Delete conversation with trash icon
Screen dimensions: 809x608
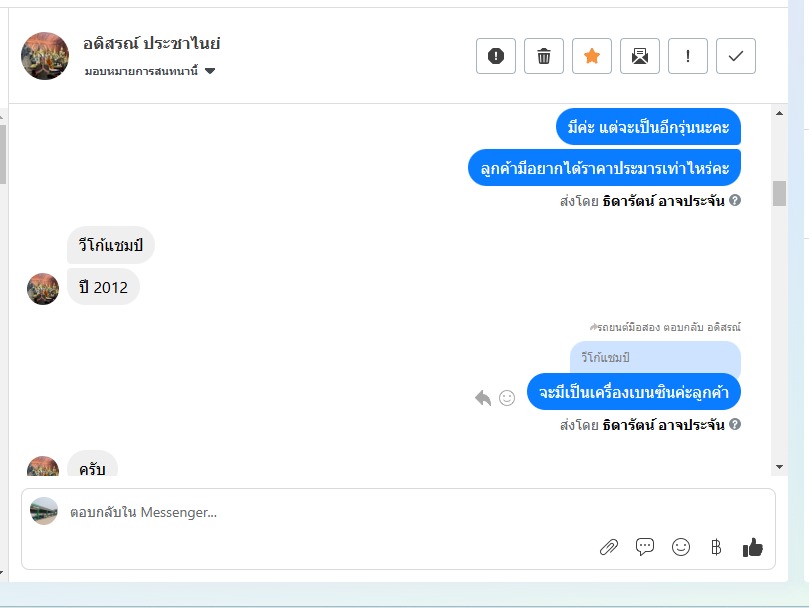pos(543,56)
